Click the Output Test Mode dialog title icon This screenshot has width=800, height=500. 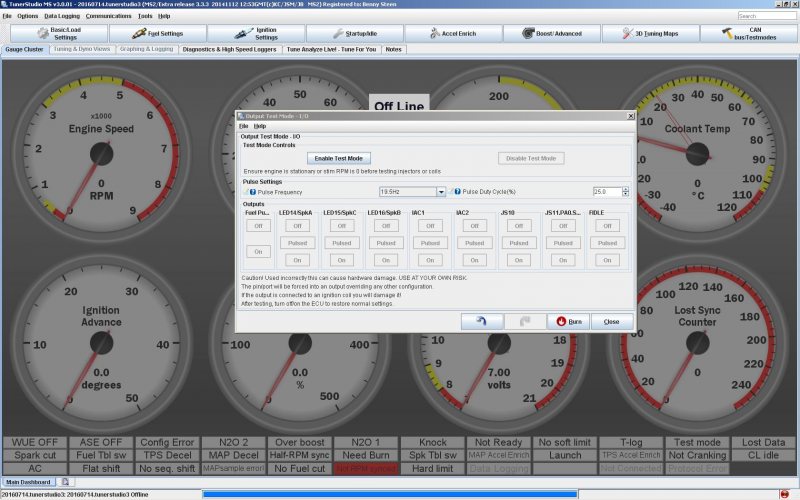pos(241,116)
